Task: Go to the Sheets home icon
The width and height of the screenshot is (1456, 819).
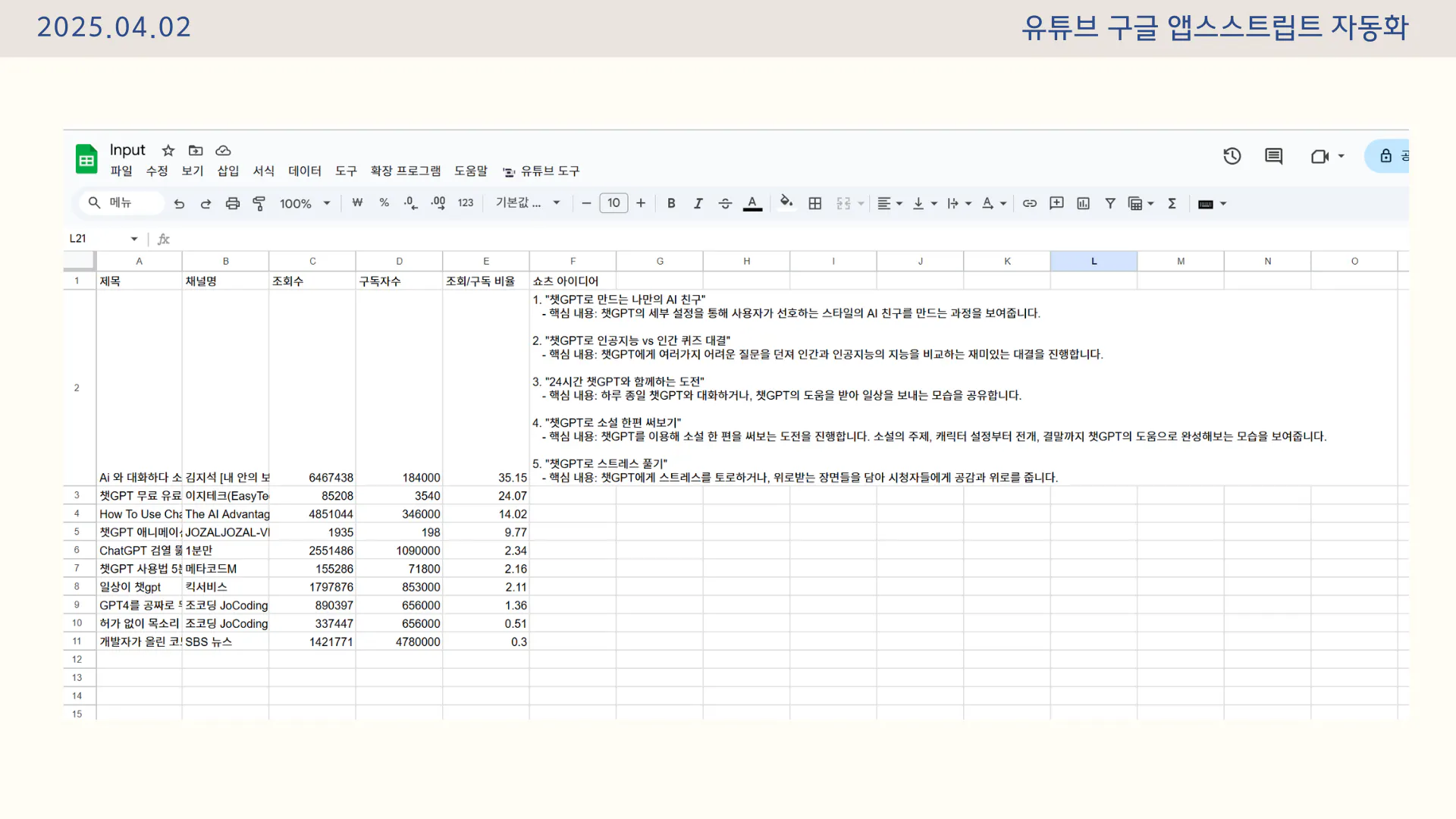Action: pos(86,159)
